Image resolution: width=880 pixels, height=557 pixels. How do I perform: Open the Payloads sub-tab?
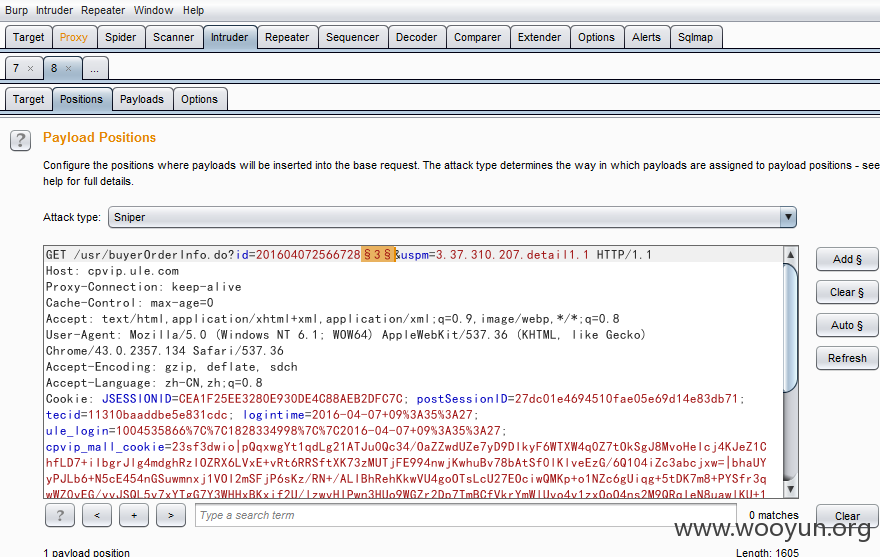[x=142, y=99]
